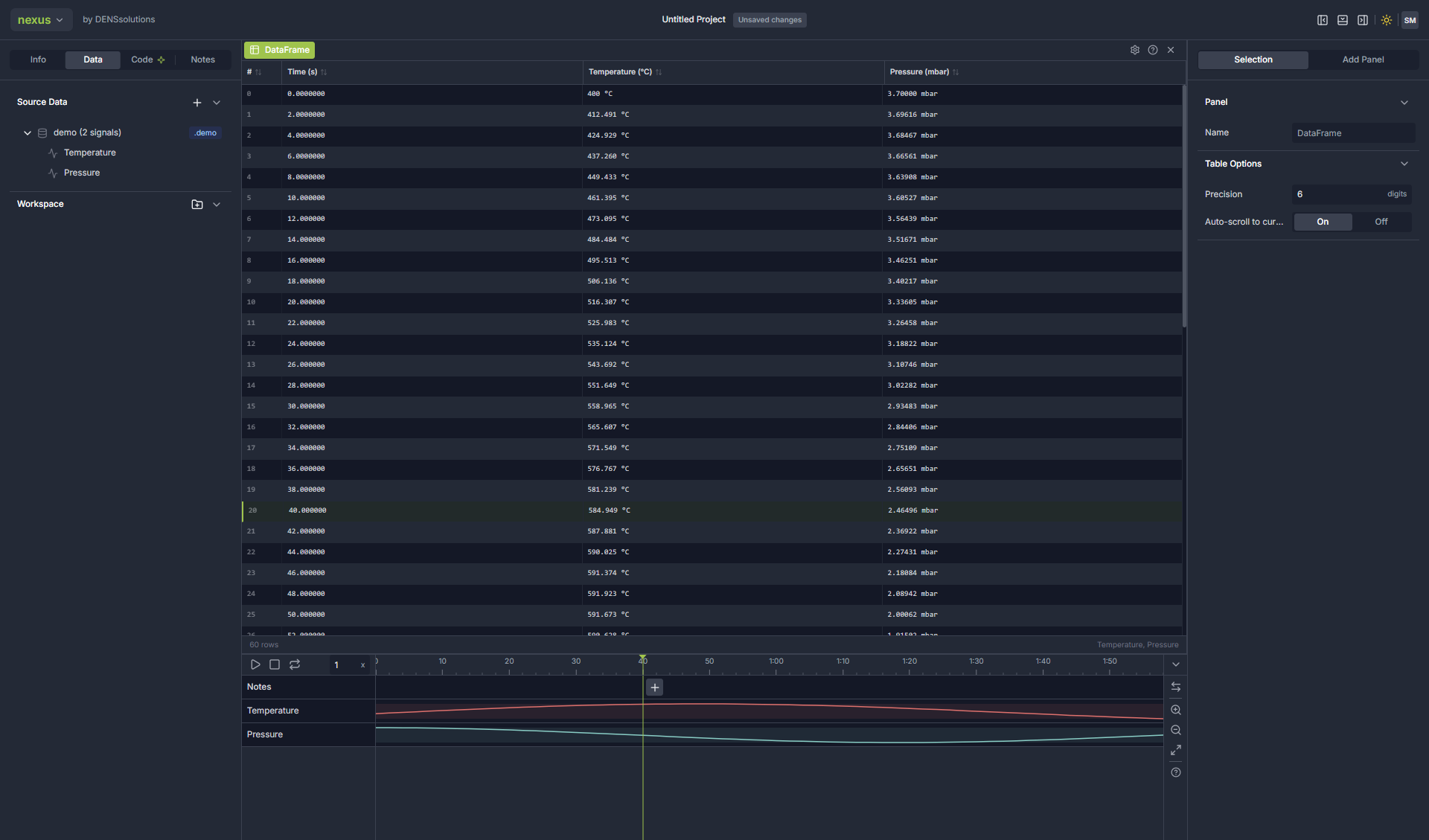Edit the playback speed field
The width and height of the screenshot is (1429, 840).
(350, 665)
